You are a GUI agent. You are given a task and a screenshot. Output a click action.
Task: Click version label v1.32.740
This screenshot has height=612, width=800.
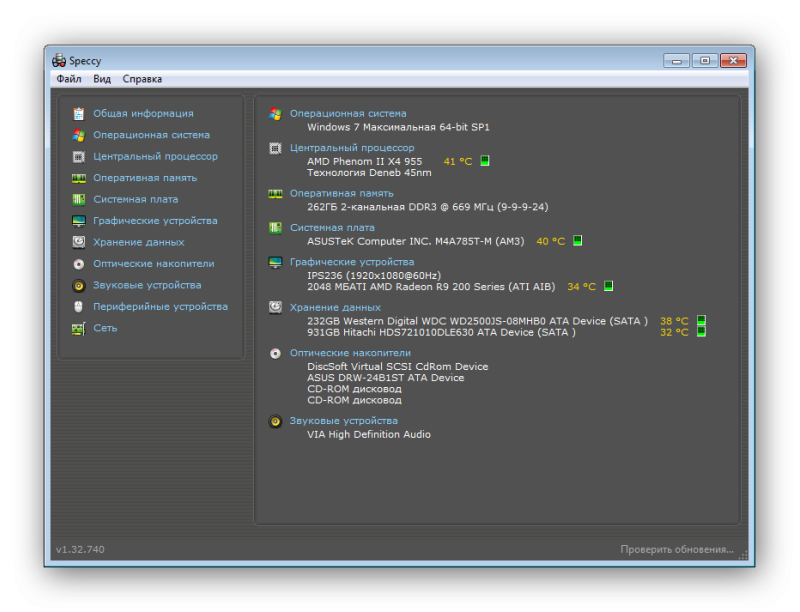pyautogui.click(x=80, y=549)
